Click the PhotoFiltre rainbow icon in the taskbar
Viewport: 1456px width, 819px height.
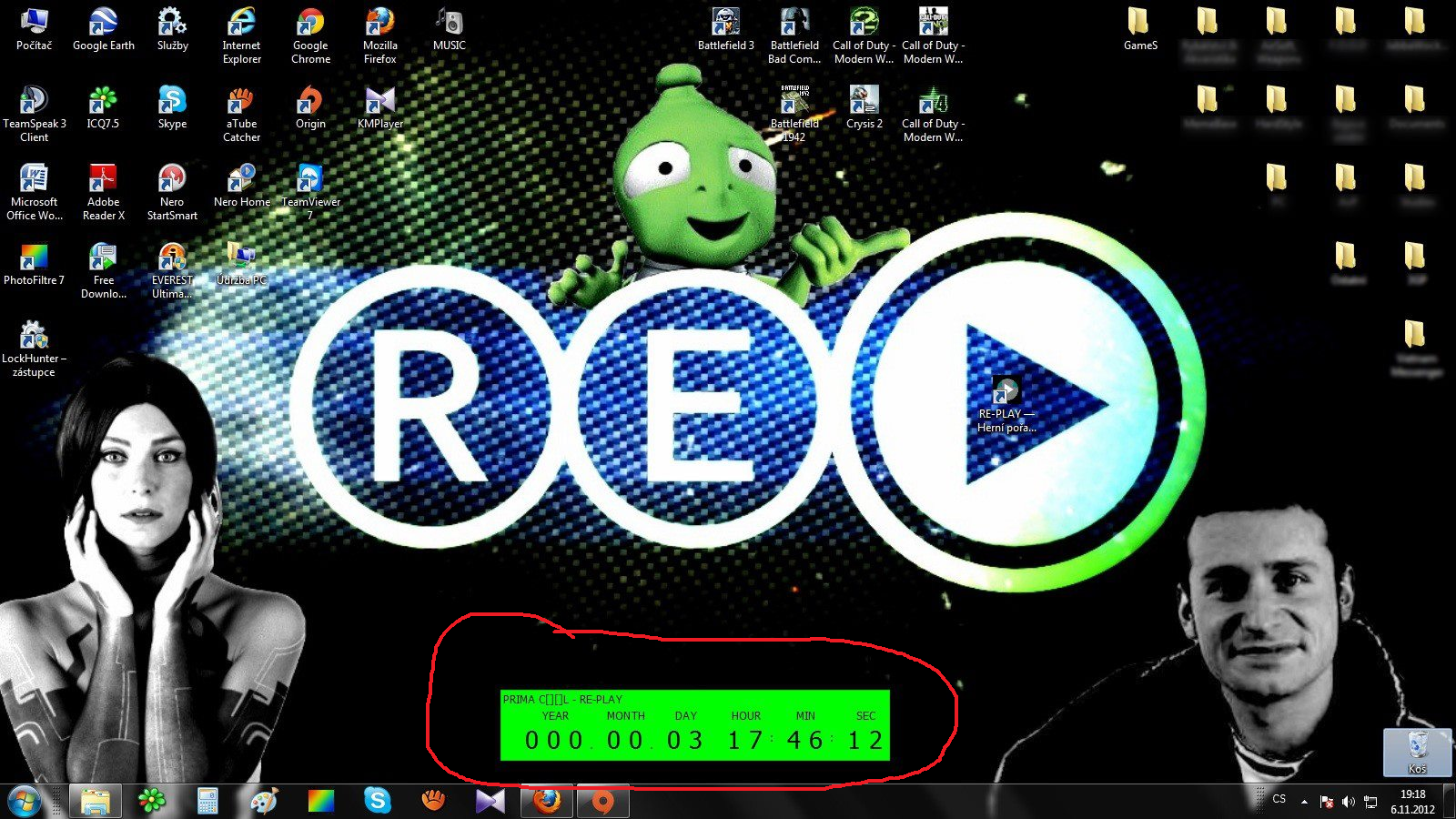pos(320,802)
